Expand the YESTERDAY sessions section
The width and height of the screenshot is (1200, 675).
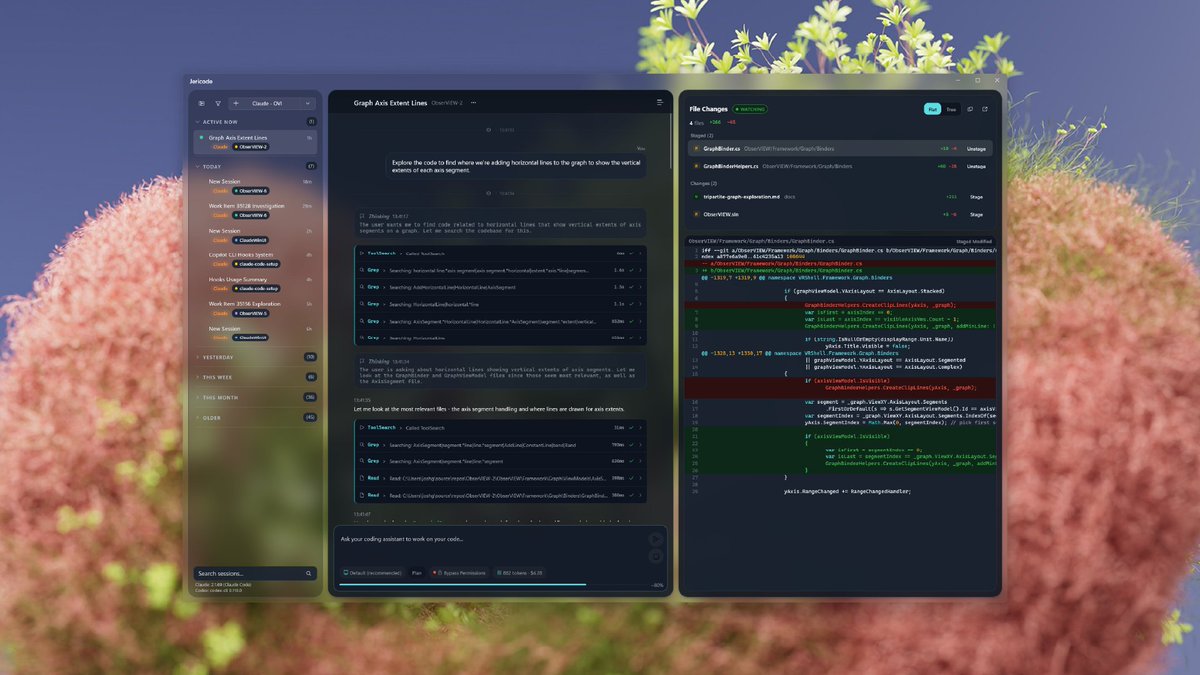click(x=255, y=357)
